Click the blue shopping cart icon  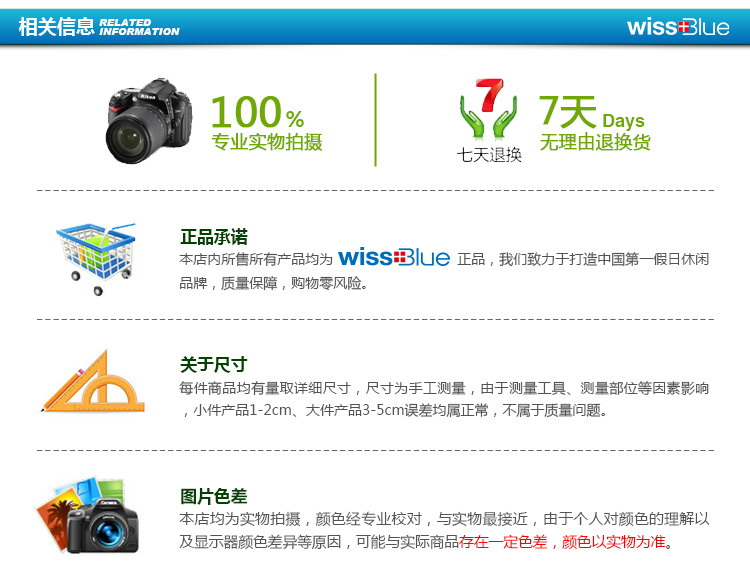coord(96,258)
